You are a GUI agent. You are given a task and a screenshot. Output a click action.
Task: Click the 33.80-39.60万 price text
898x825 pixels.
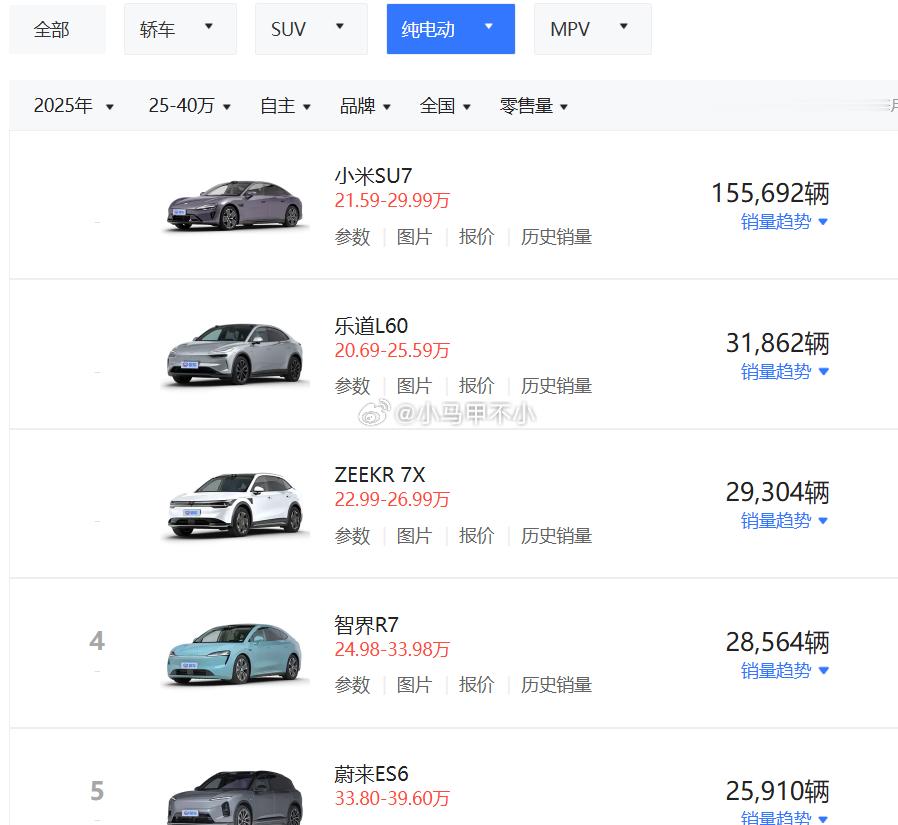(x=392, y=798)
